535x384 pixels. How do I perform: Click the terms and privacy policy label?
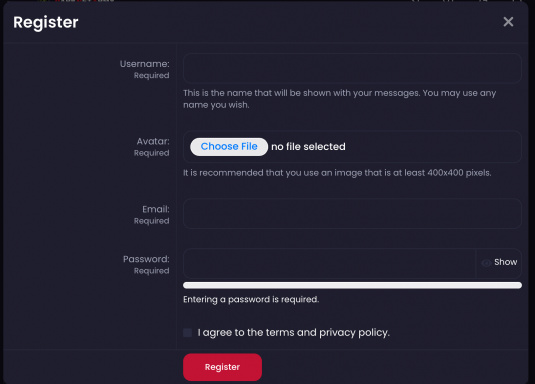point(293,332)
